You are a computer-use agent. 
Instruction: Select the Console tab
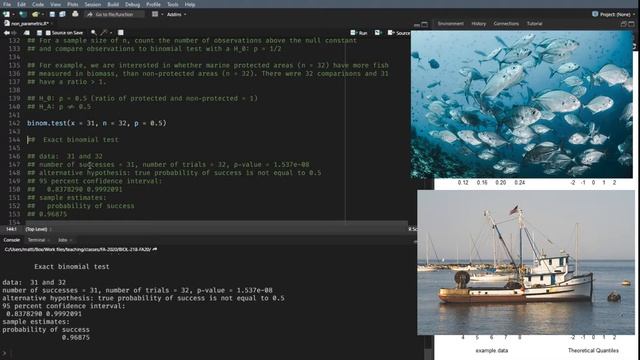12,240
